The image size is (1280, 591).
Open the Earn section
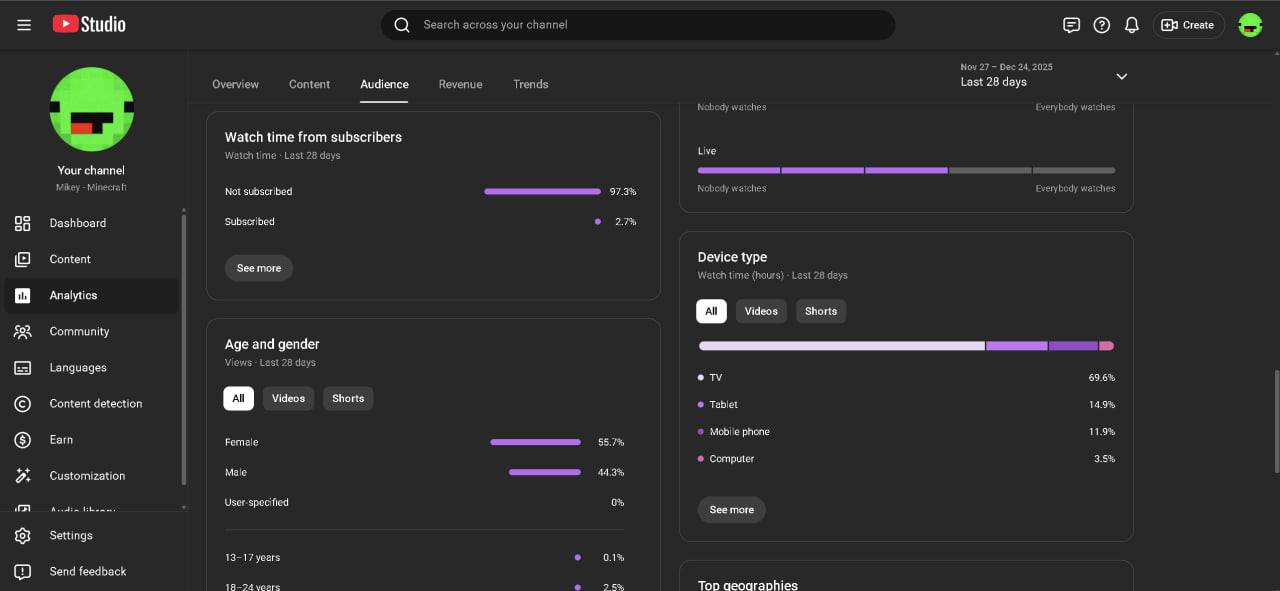[x=61, y=440]
